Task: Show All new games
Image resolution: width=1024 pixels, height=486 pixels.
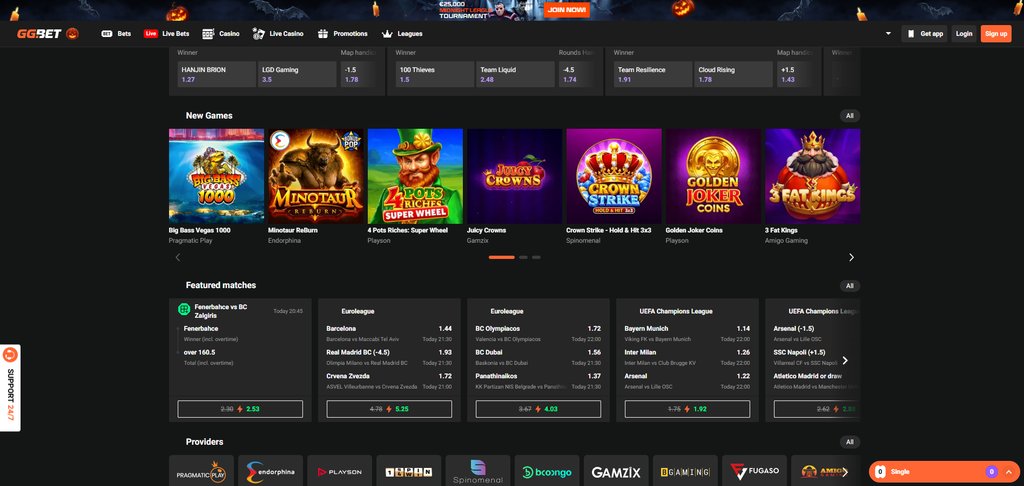Action: (x=850, y=116)
